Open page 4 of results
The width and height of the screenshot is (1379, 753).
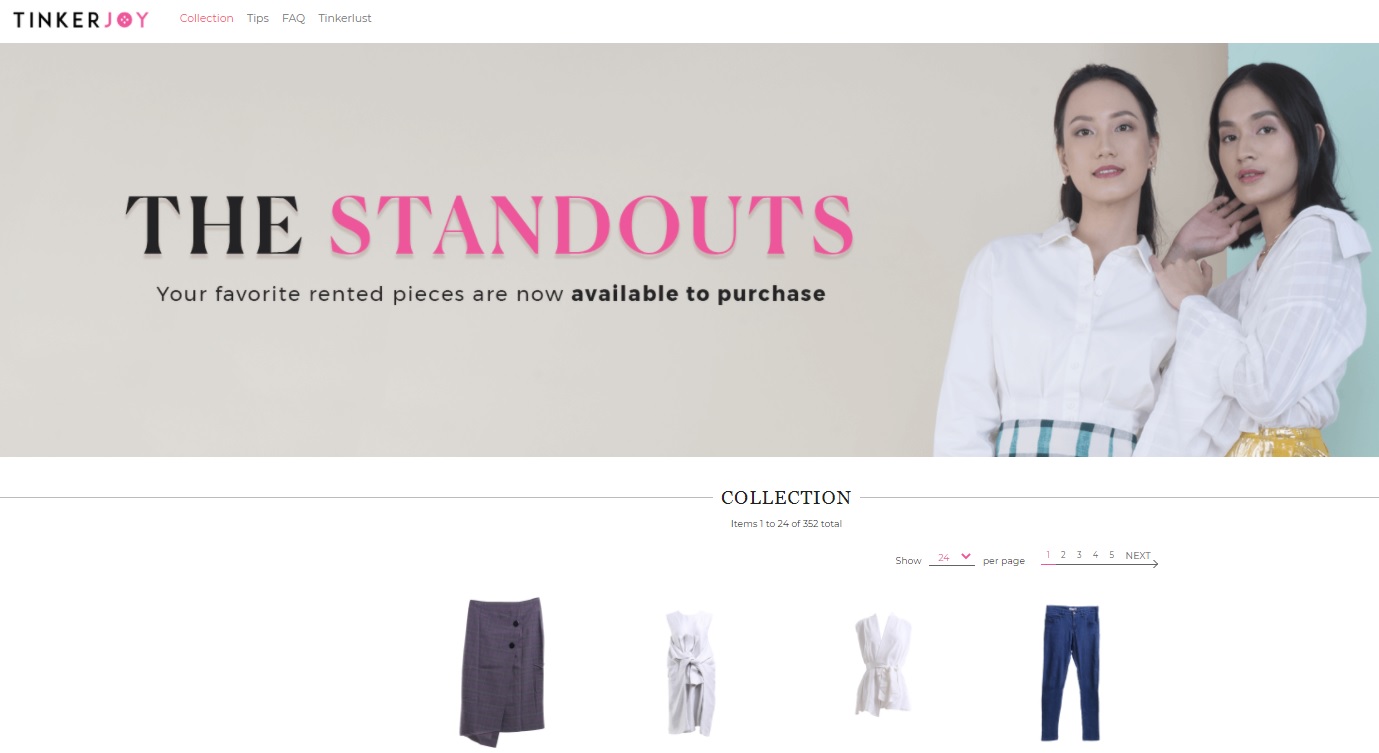tap(1095, 555)
